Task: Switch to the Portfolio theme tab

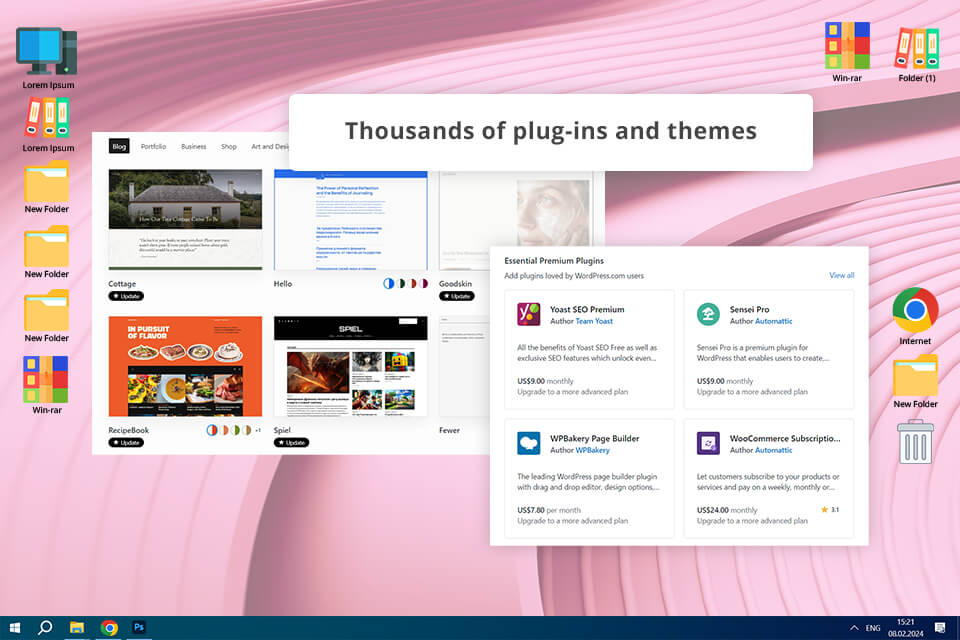Action: (153, 146)
